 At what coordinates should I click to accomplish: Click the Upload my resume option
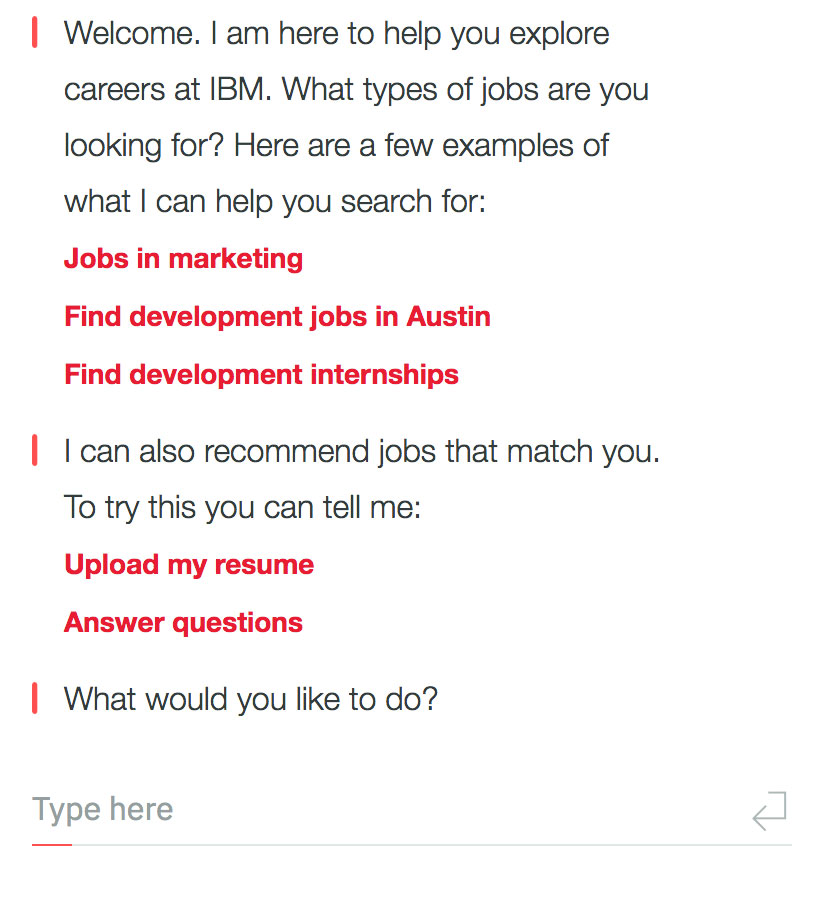pyautogui.click(x=189, y=565)
